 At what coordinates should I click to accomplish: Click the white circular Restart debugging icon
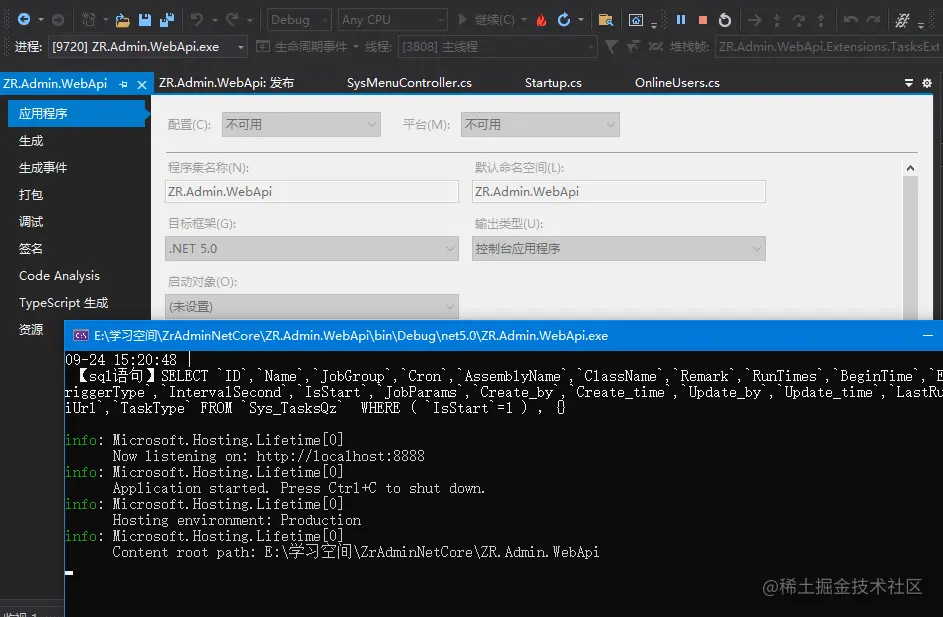[x=725, y=20]
